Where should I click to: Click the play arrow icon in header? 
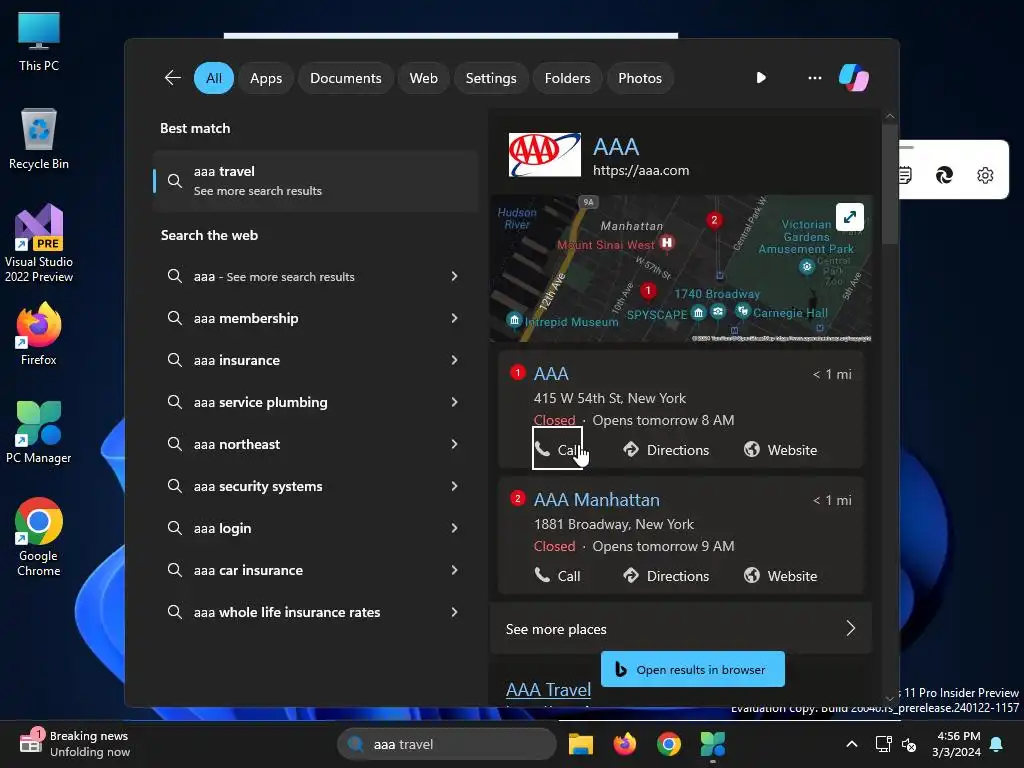point(761,78)
